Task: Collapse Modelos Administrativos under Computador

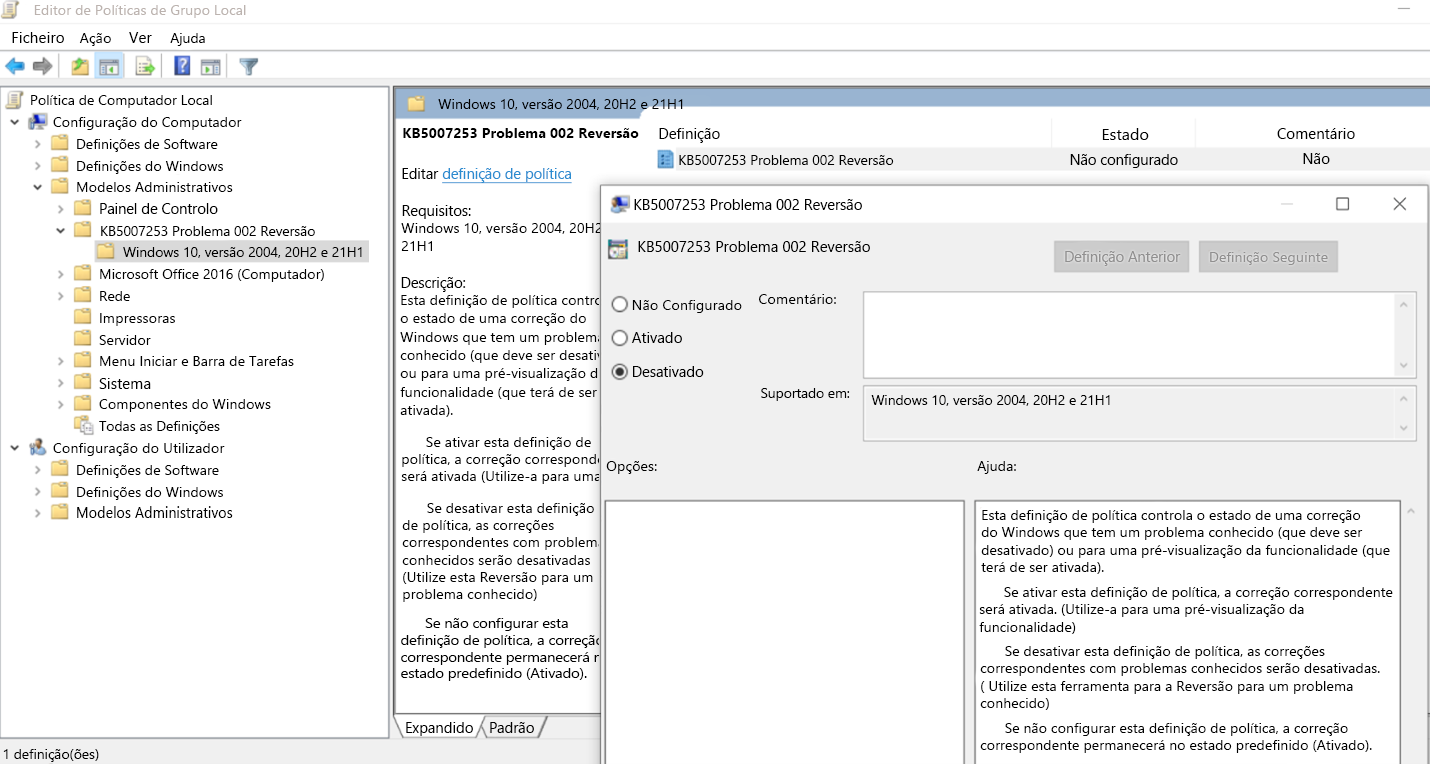Action: [38, 187]
